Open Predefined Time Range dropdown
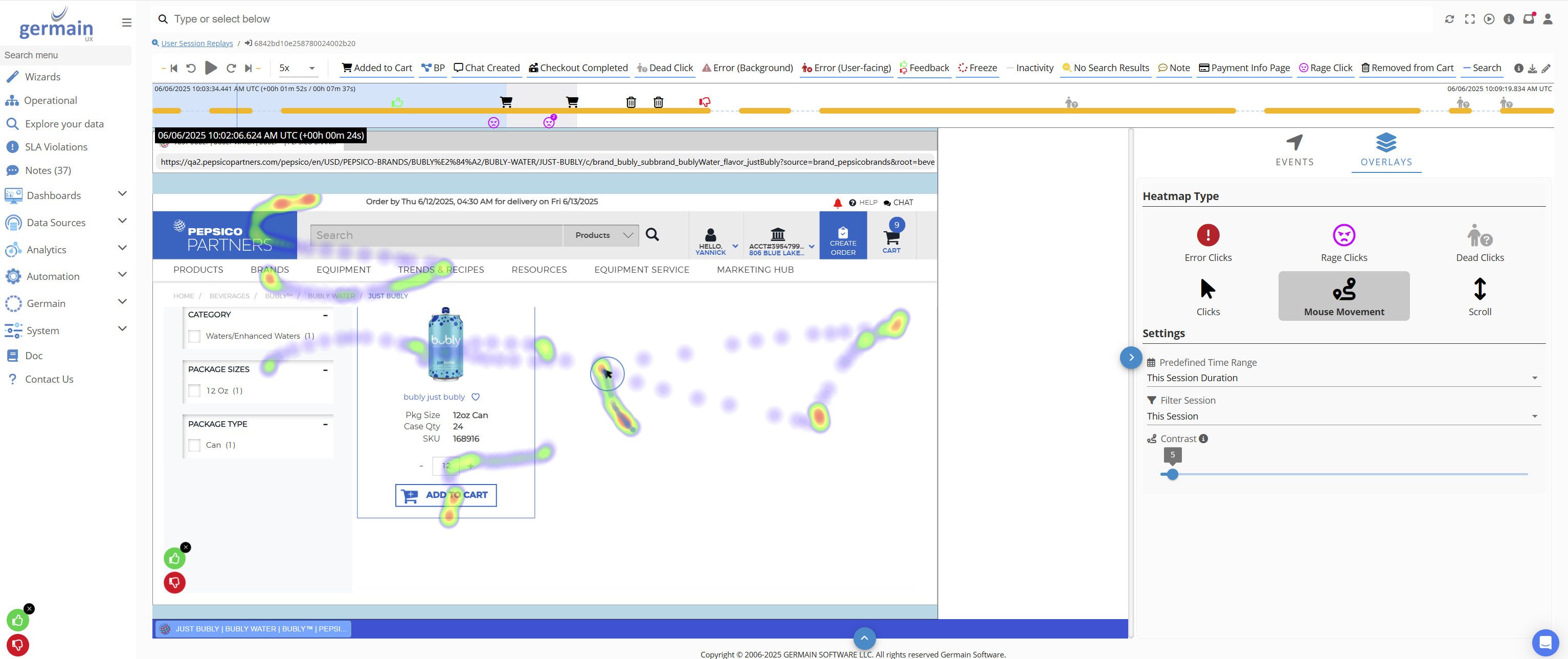The height and width of the screenshot is (659, 1568). click(1339, 378)
